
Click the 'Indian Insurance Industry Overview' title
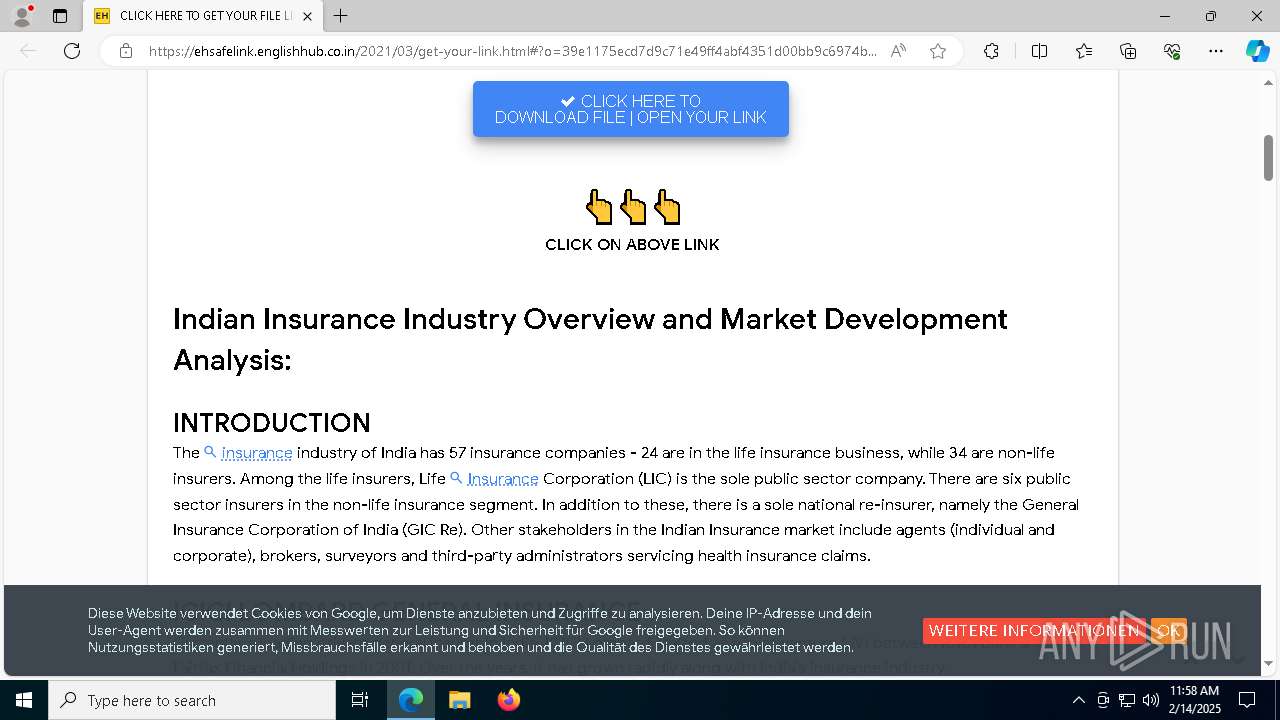pos(590,339)
